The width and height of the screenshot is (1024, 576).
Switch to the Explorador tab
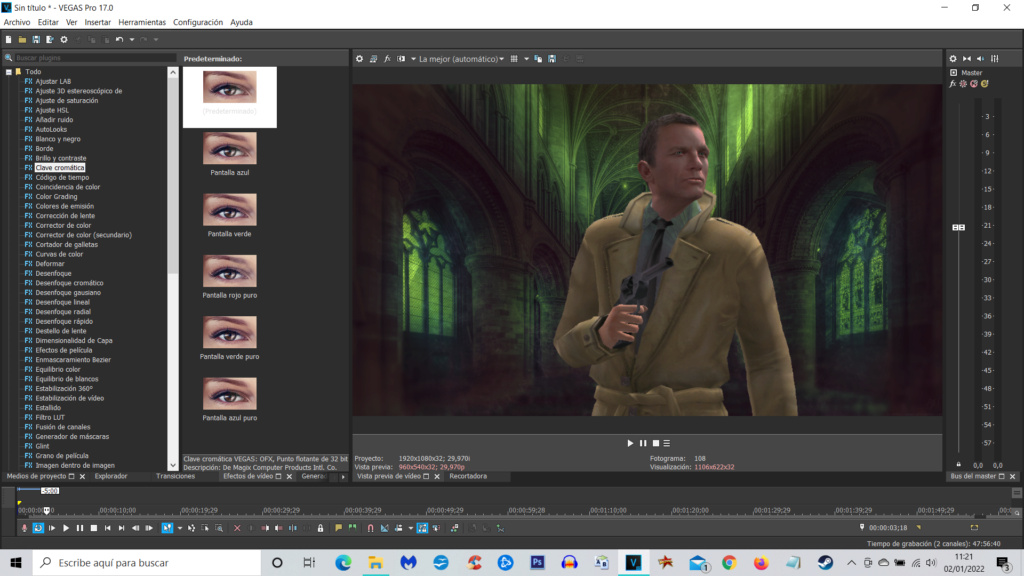111,476
